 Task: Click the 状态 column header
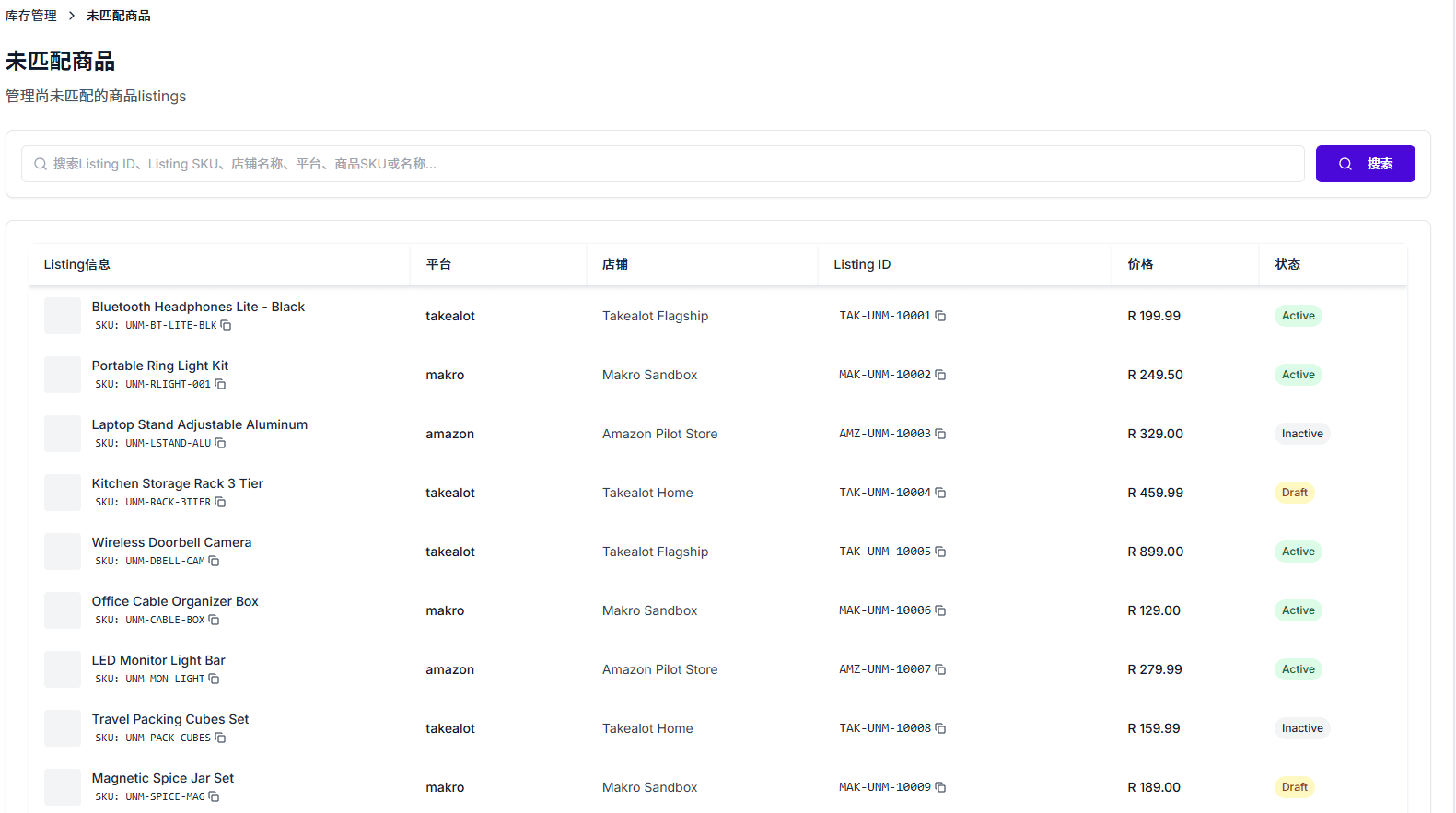[x=1287, y=264]
